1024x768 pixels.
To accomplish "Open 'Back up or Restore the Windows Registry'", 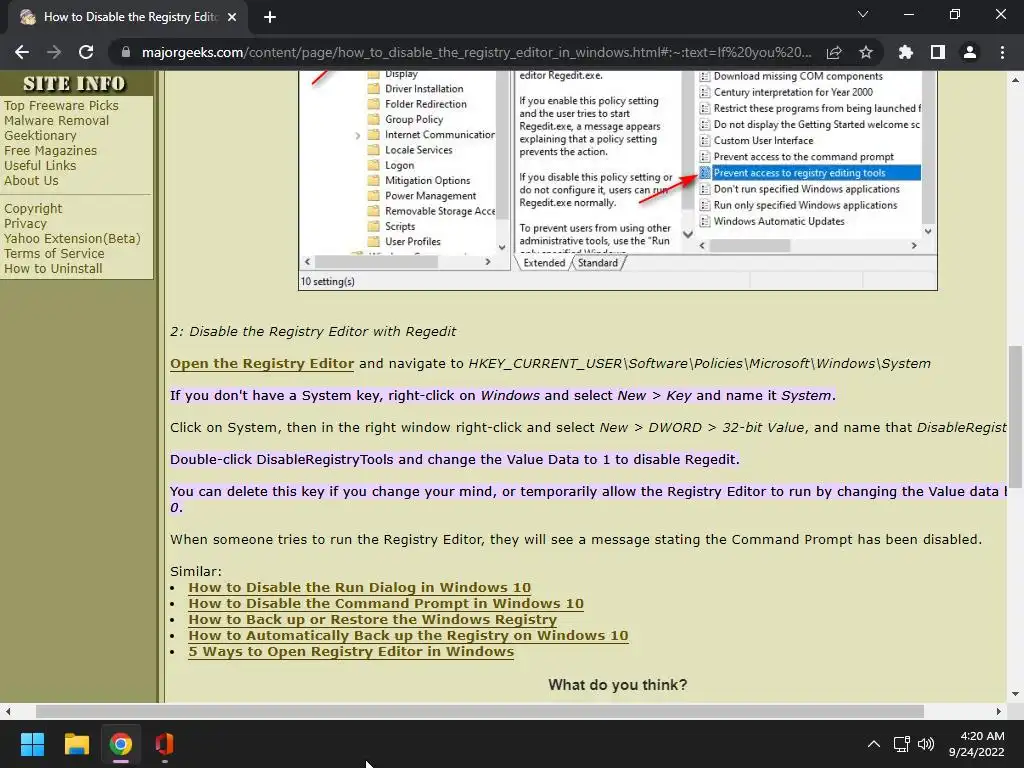I will tap(372, 619).
